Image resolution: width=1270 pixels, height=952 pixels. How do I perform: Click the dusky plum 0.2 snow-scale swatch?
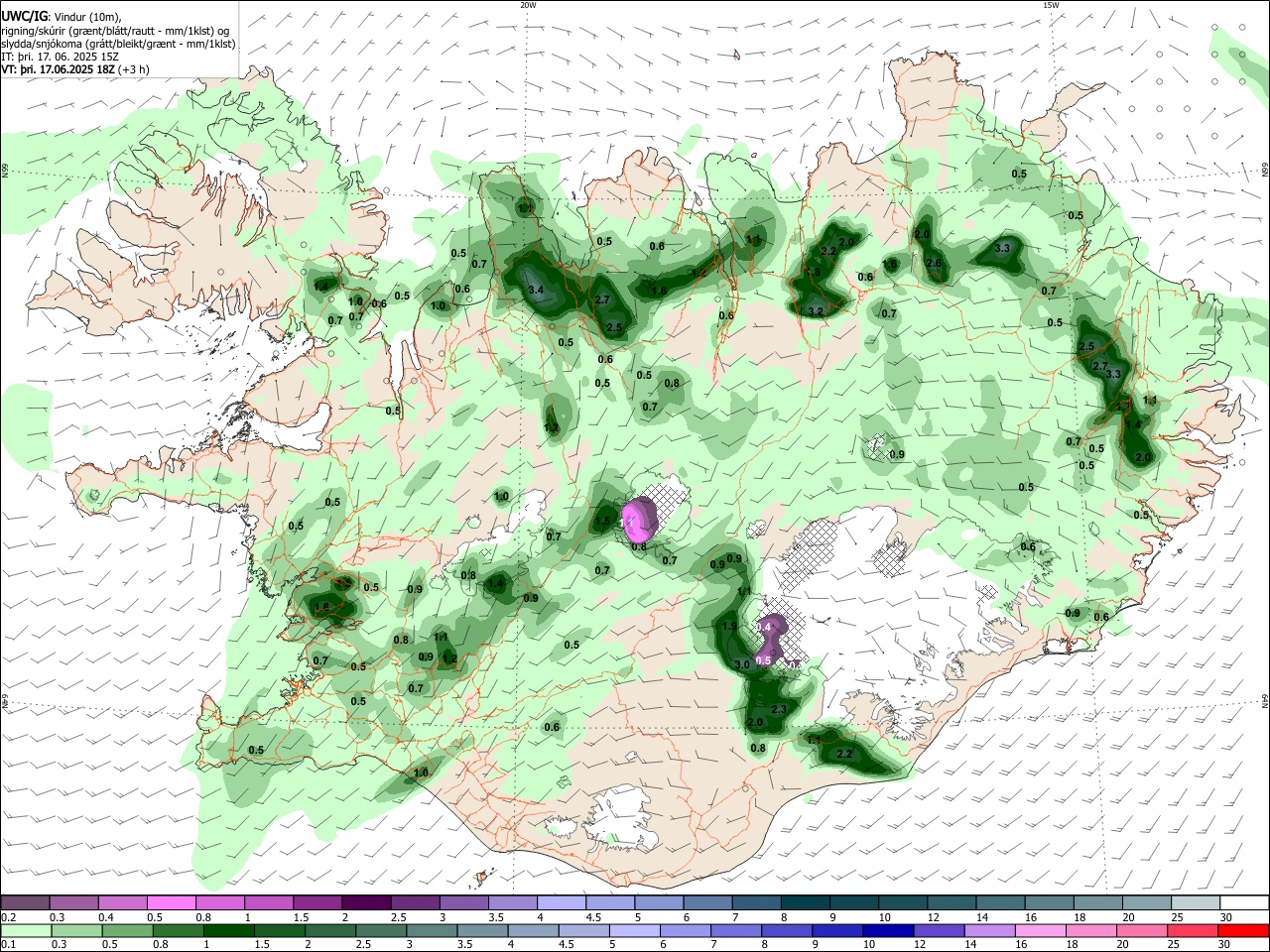pos(25,902)
